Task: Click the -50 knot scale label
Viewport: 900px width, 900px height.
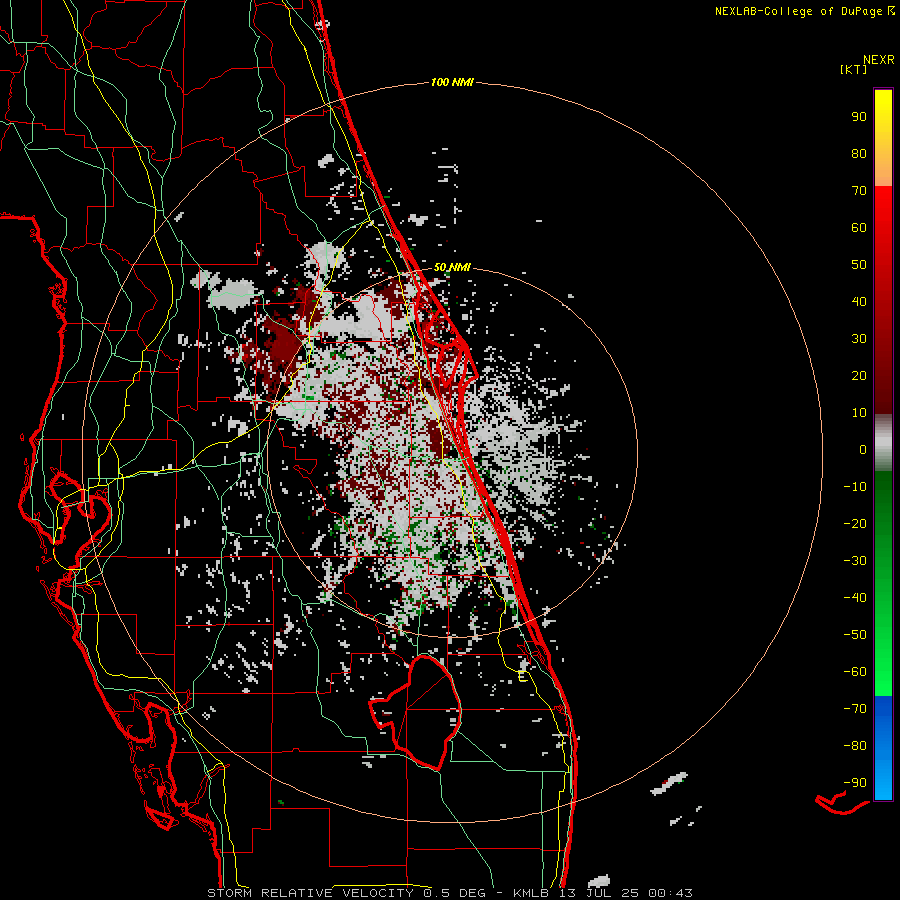Action: (855, 635)
